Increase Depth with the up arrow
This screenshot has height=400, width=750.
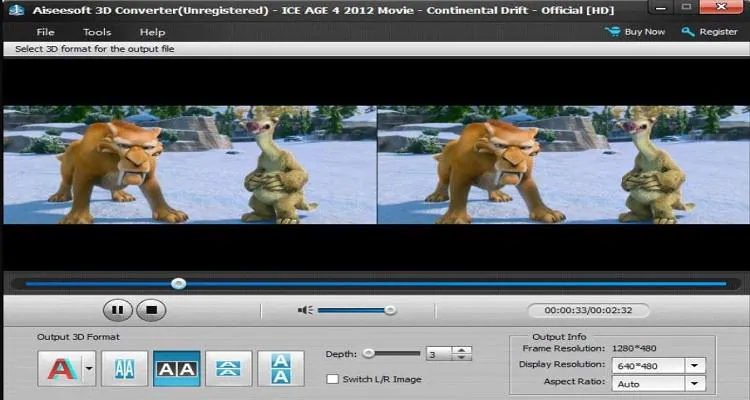coord(462,350)
